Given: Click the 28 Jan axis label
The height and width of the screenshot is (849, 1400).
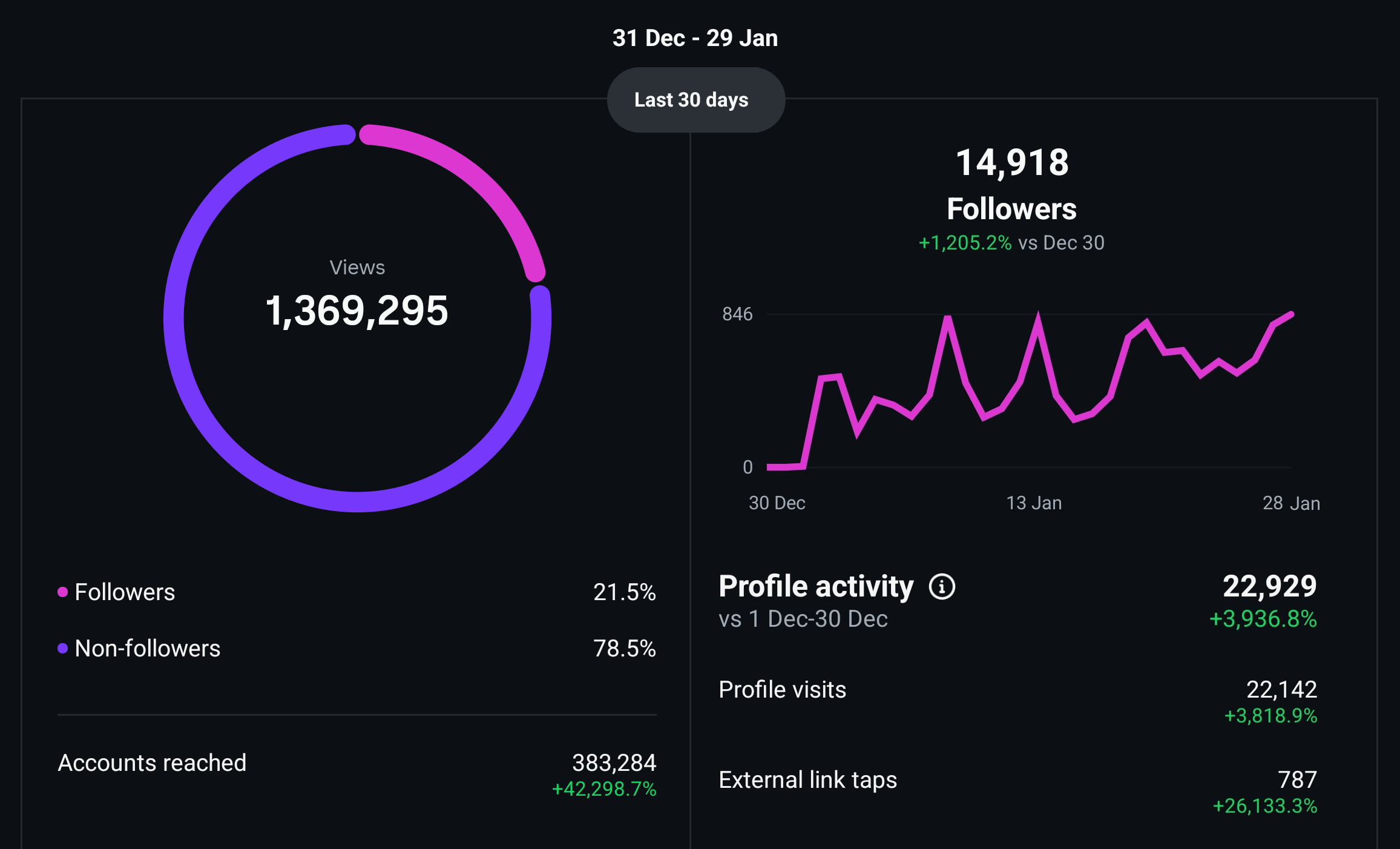Looking at the screenshot, I should tap(1290, 503).
